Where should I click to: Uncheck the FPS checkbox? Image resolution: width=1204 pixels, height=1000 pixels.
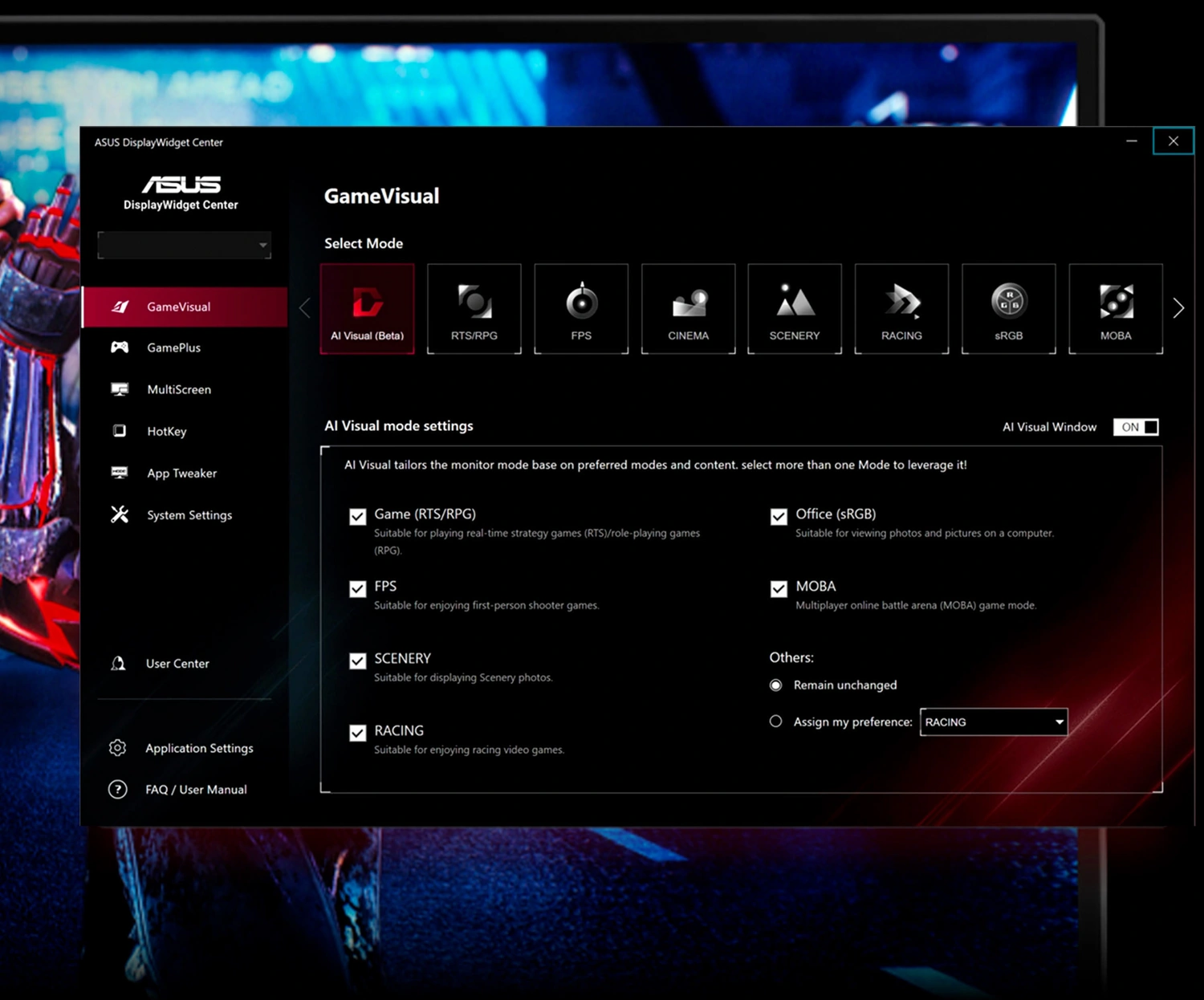[358, 589]
